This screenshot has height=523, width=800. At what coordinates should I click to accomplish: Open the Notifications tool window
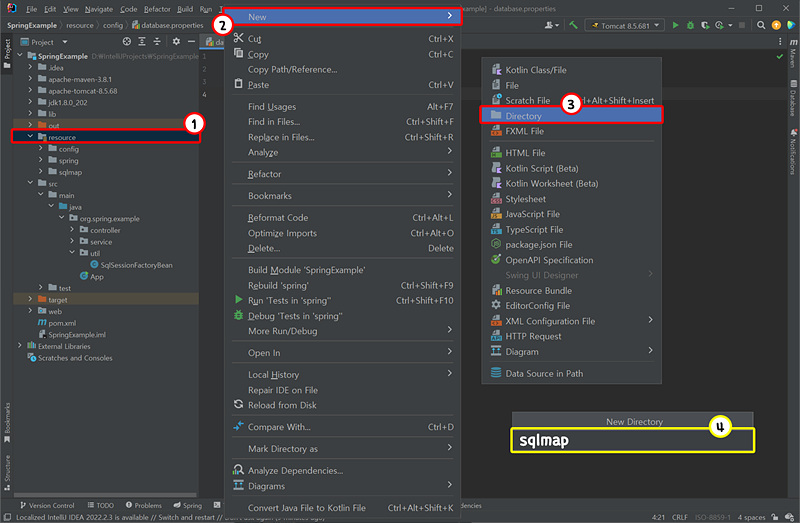coord(793,152)
